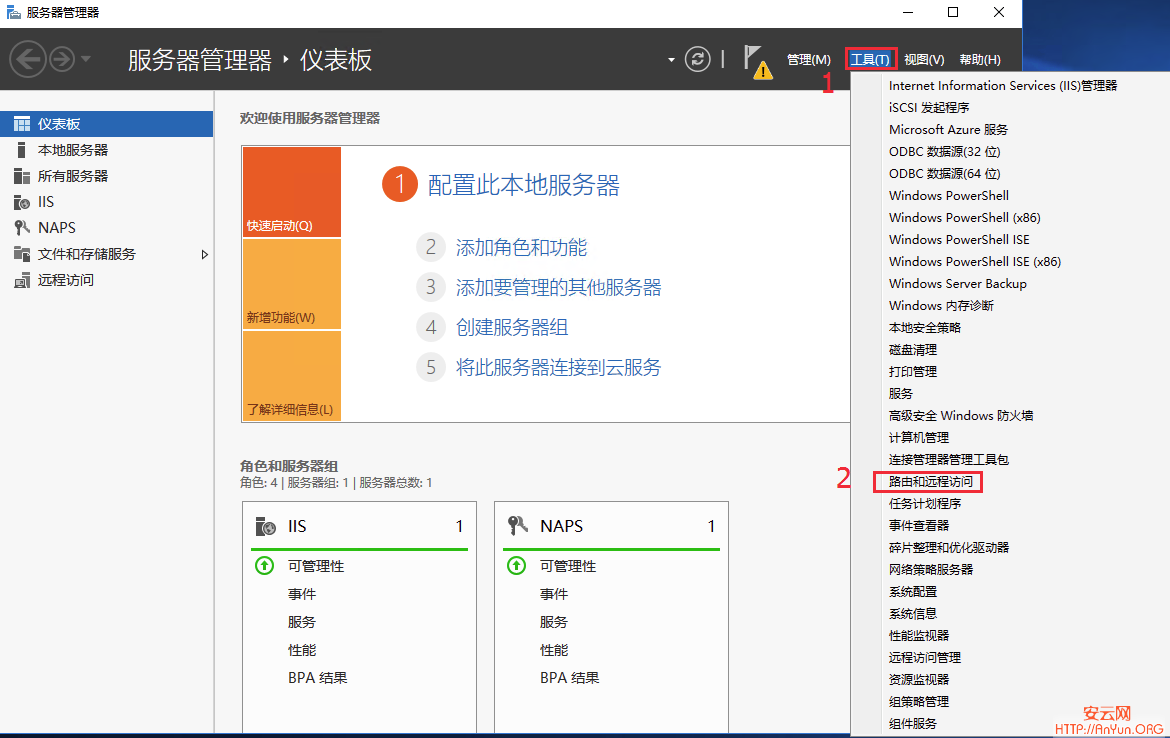The image size is (1170, 738).
Task: Click 配置此本地服务器 link
Action: 523,185
